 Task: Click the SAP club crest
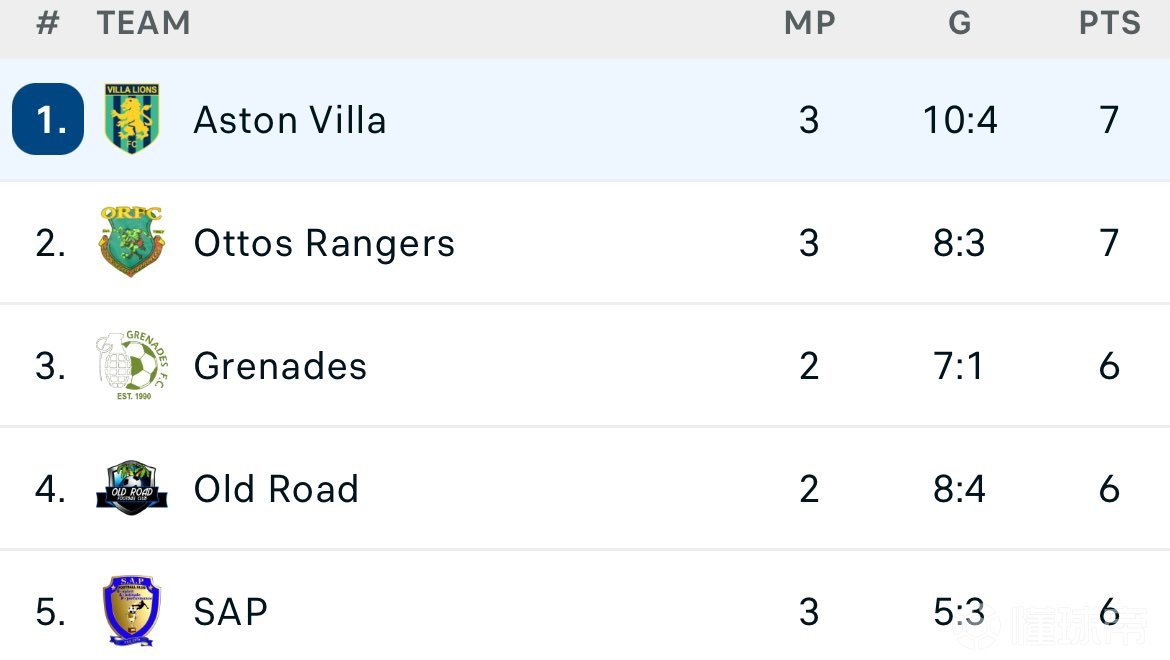[x=132, y=611]
